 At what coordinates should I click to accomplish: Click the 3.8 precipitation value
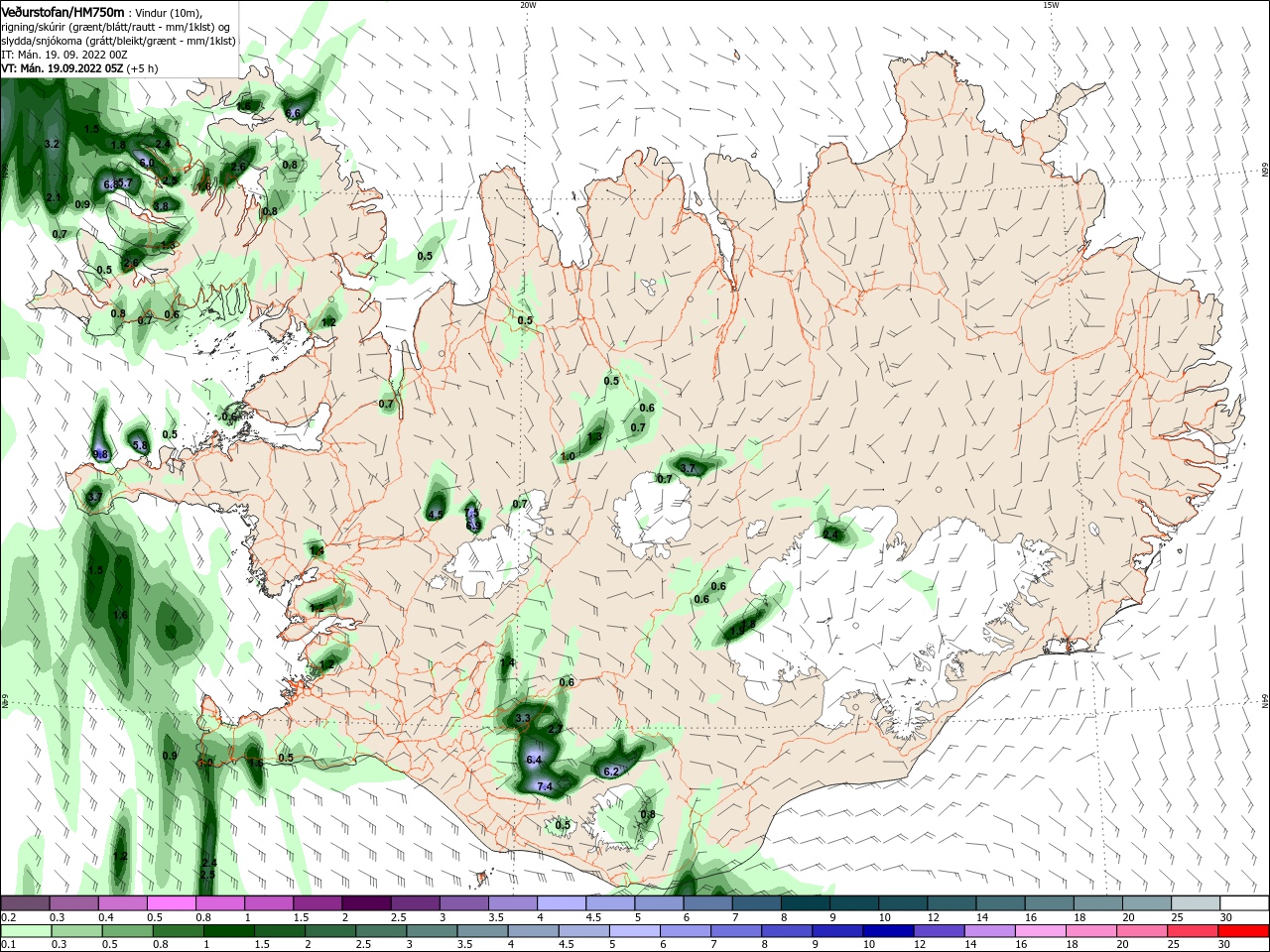(x=161, y=205)
